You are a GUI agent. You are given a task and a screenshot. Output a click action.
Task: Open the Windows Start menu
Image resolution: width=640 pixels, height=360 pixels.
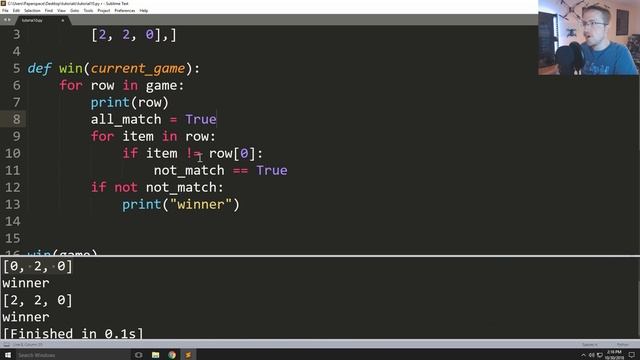pos(8,355)
